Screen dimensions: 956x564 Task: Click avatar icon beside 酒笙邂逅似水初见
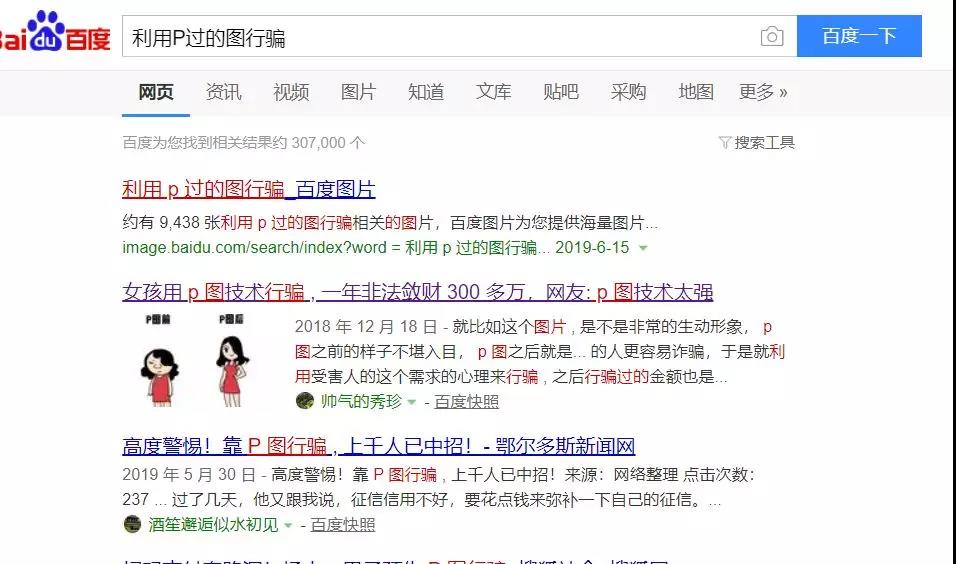(132, 524)
